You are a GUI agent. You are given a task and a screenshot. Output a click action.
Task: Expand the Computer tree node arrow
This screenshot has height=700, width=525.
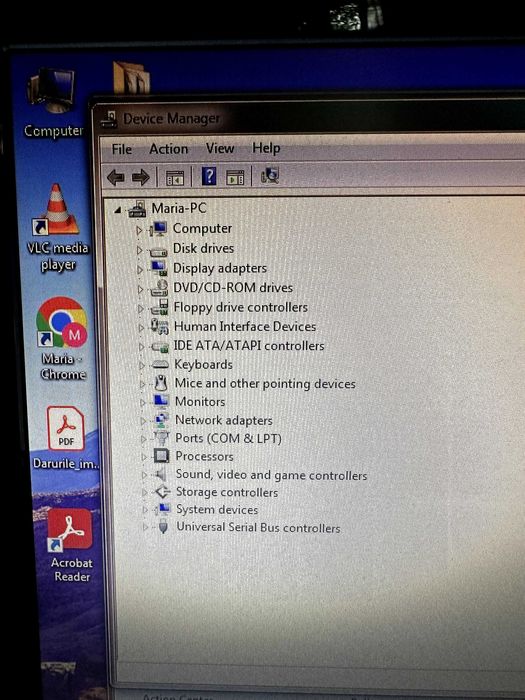click(139, 230)
